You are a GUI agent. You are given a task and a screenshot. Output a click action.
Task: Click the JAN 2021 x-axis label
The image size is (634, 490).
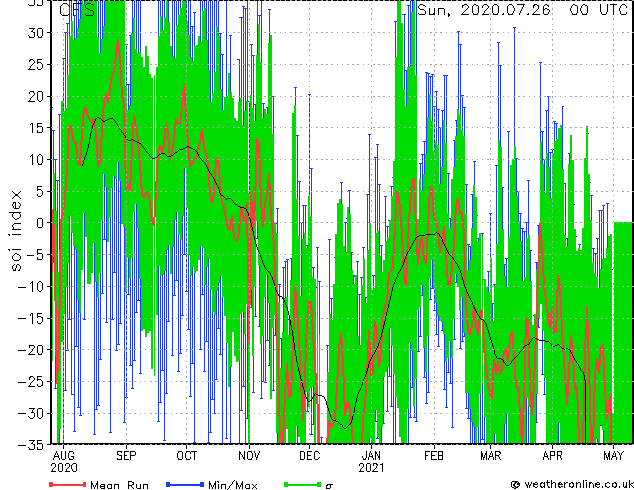click(x=371, y=462)
